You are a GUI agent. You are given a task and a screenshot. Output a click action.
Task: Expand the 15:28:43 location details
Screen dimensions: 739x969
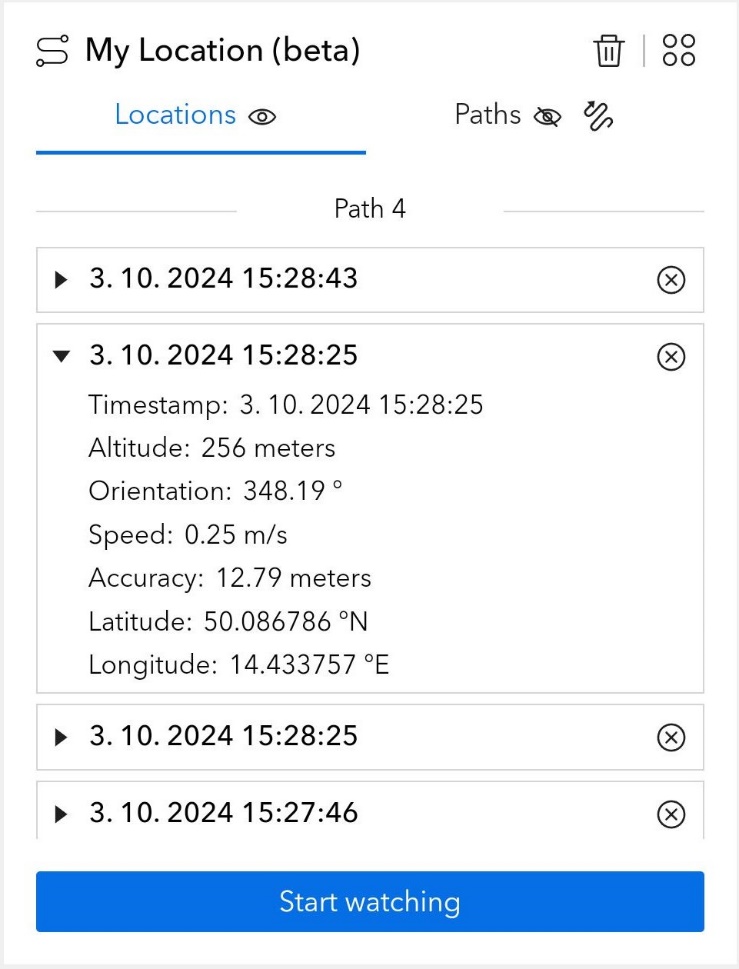pos(61,279)
